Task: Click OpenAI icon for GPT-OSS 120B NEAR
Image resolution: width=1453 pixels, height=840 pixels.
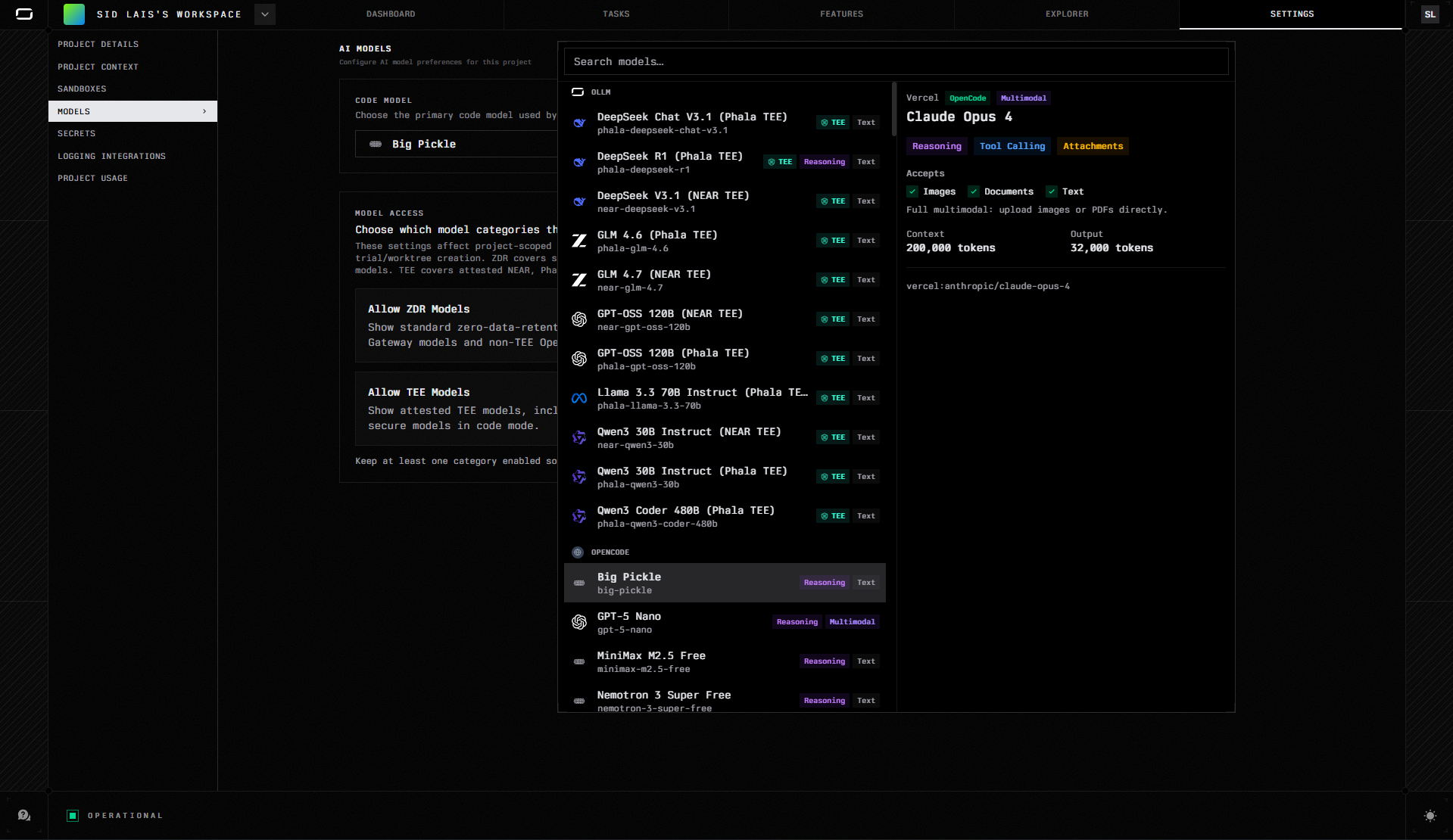Action: click(579, 319)
